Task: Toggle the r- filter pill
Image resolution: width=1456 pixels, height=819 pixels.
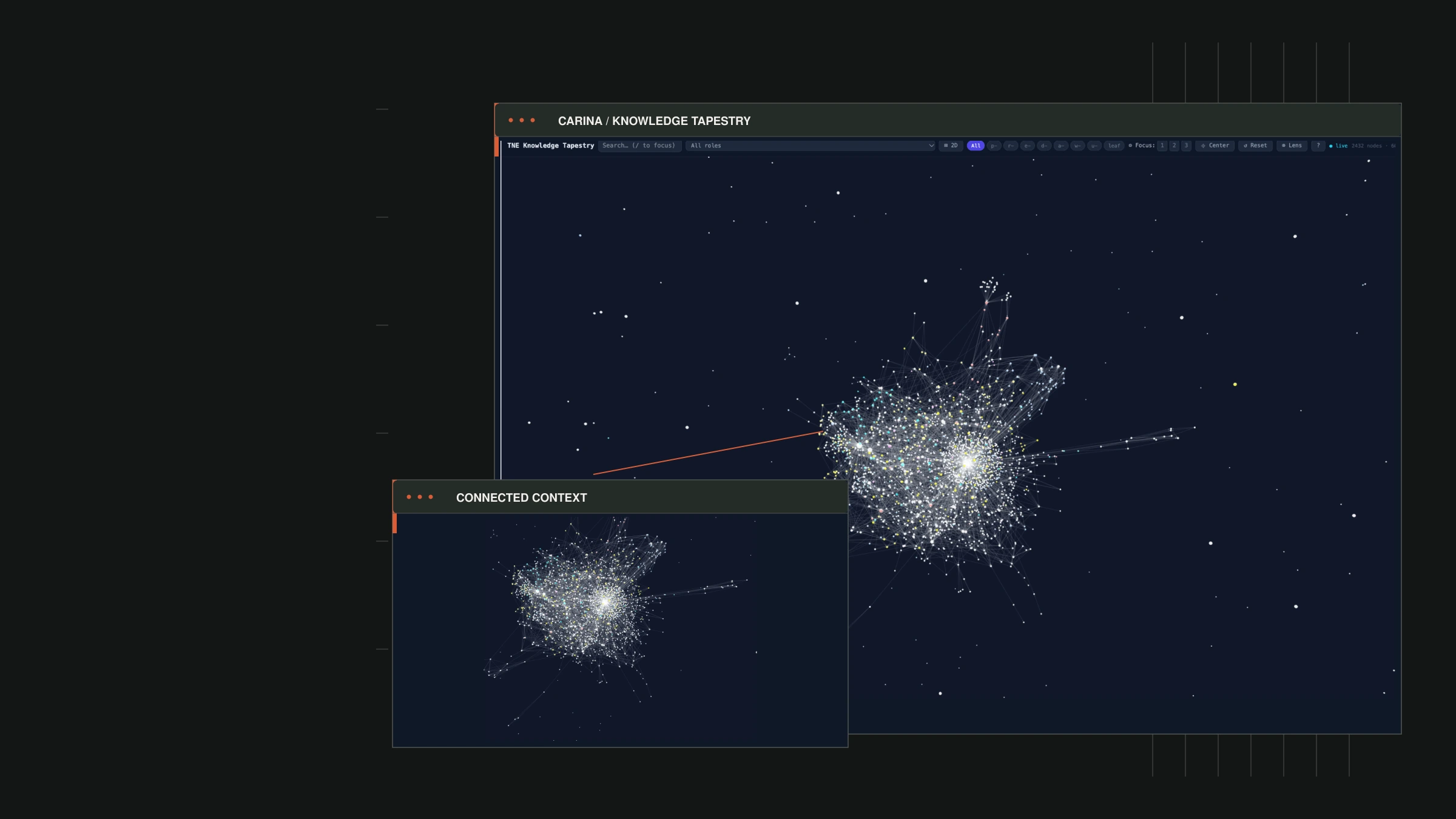Action: (x=1011, y=146)
